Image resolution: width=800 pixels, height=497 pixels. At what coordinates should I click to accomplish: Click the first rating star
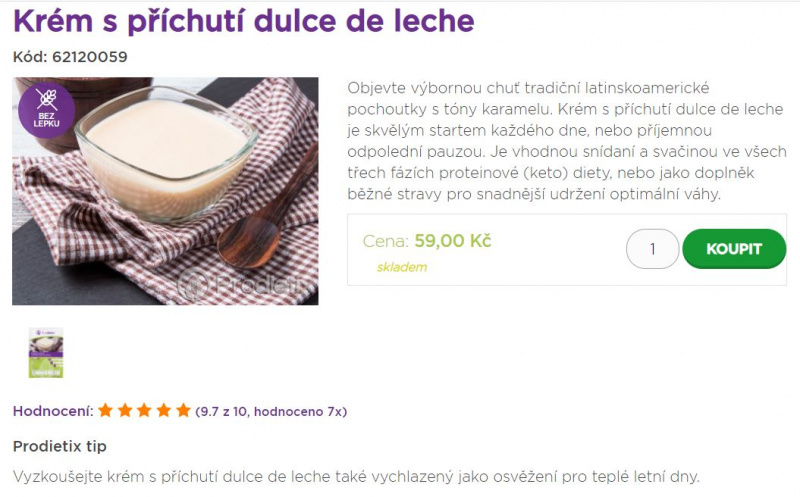pyautogui.click(x=105, y=410)
